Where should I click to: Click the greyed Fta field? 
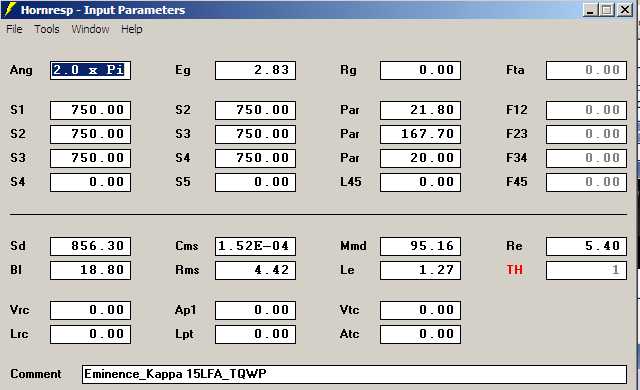(586, 70)
